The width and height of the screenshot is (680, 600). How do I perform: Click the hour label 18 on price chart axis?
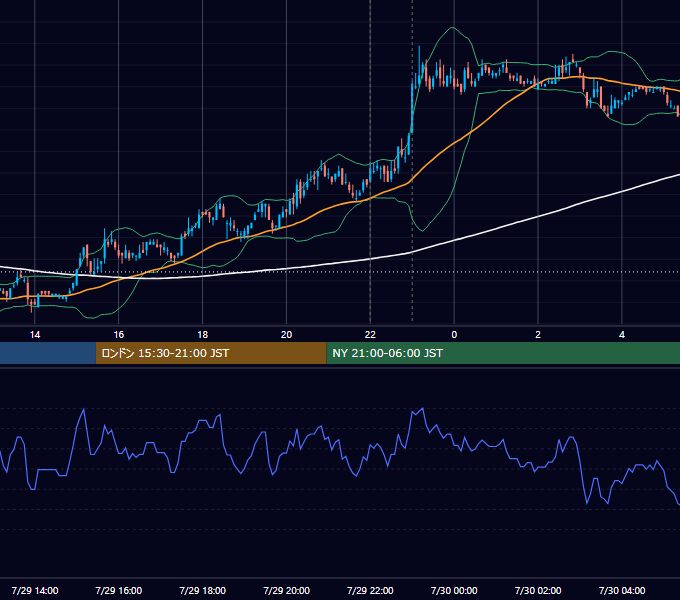click(x=203, y=335)
